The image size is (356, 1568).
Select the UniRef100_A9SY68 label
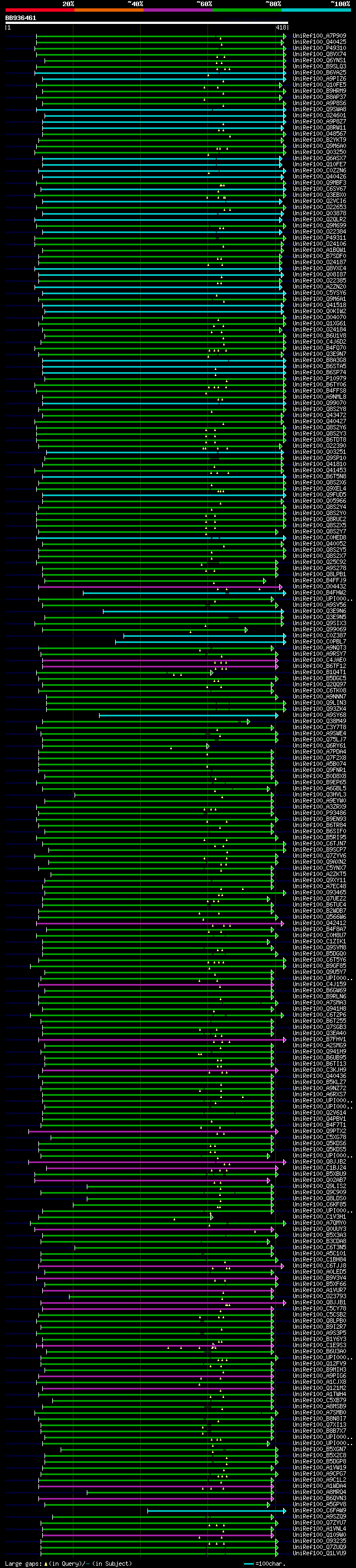(x=319, y=715)
